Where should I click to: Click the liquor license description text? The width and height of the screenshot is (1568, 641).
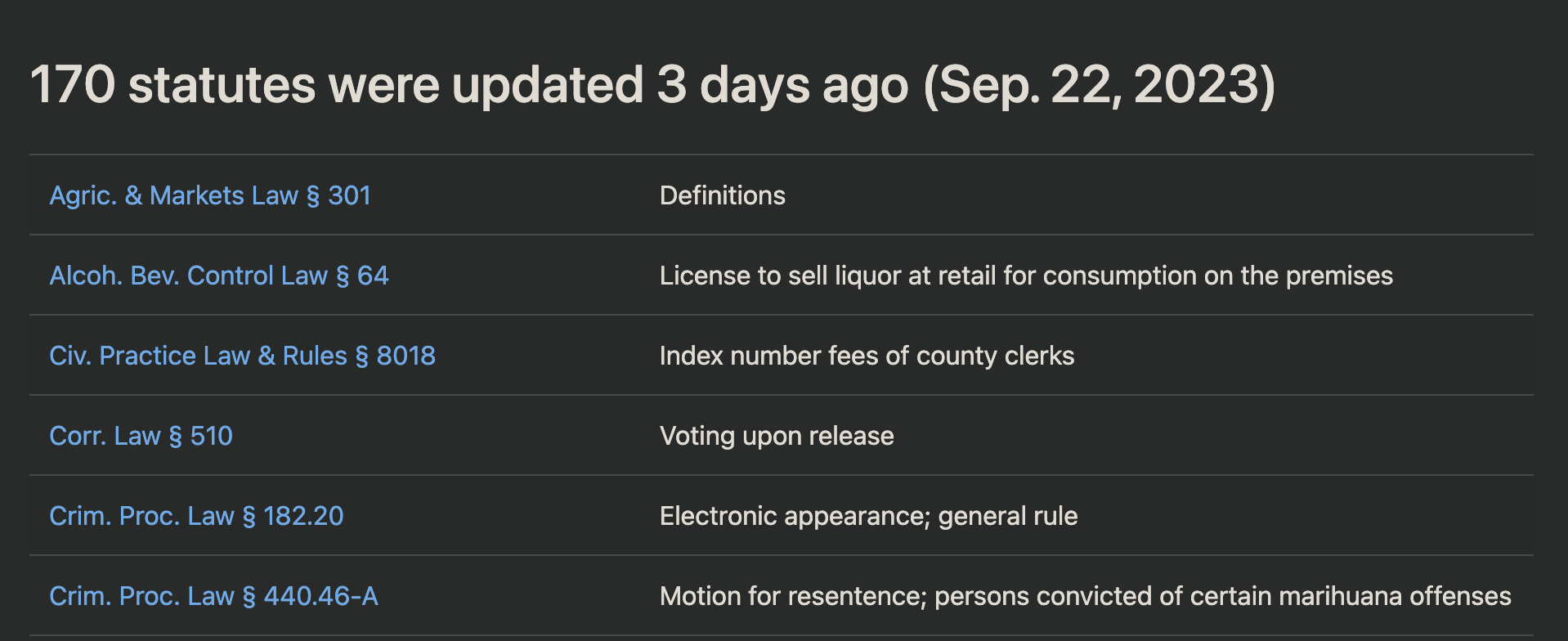(x=1026, y=276)
